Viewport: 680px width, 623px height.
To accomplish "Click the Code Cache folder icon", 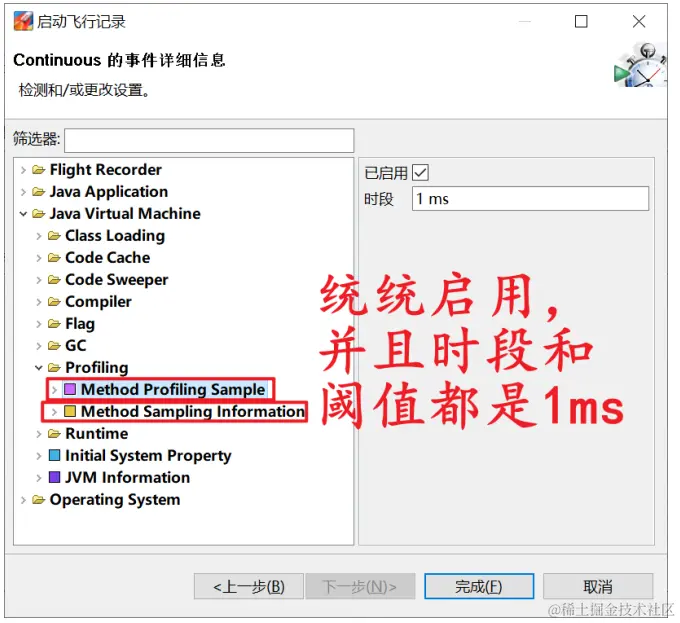I will [54, 258].
